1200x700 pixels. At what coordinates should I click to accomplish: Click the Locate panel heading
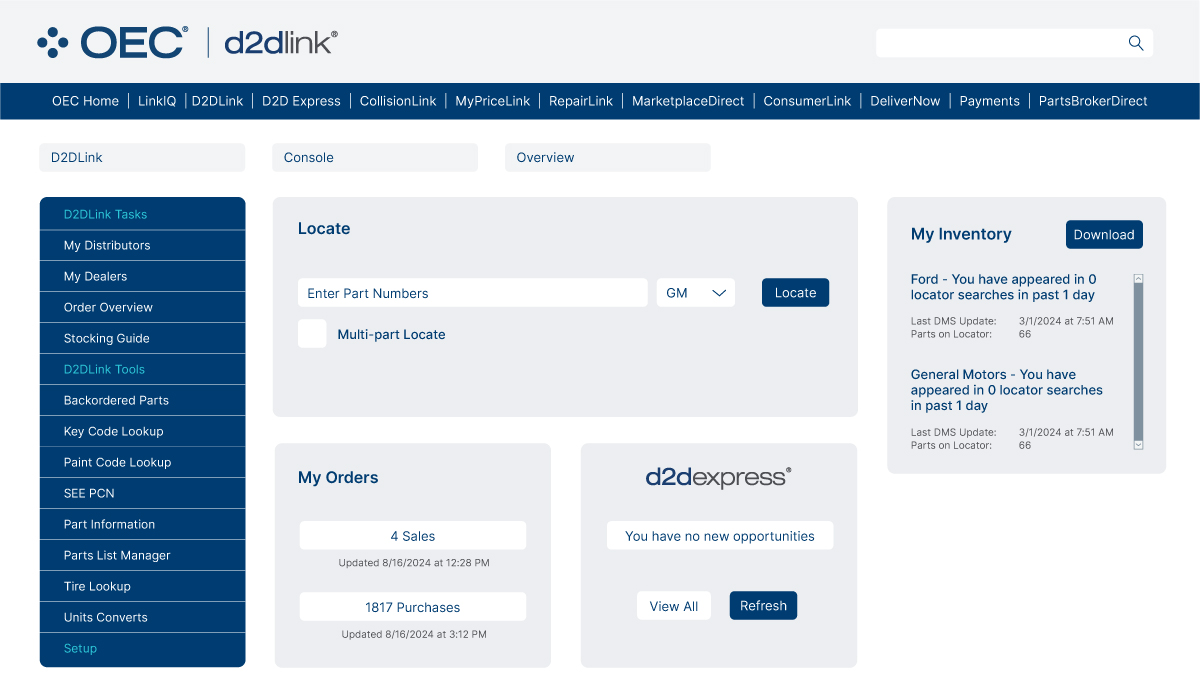(x=324, y=229)
